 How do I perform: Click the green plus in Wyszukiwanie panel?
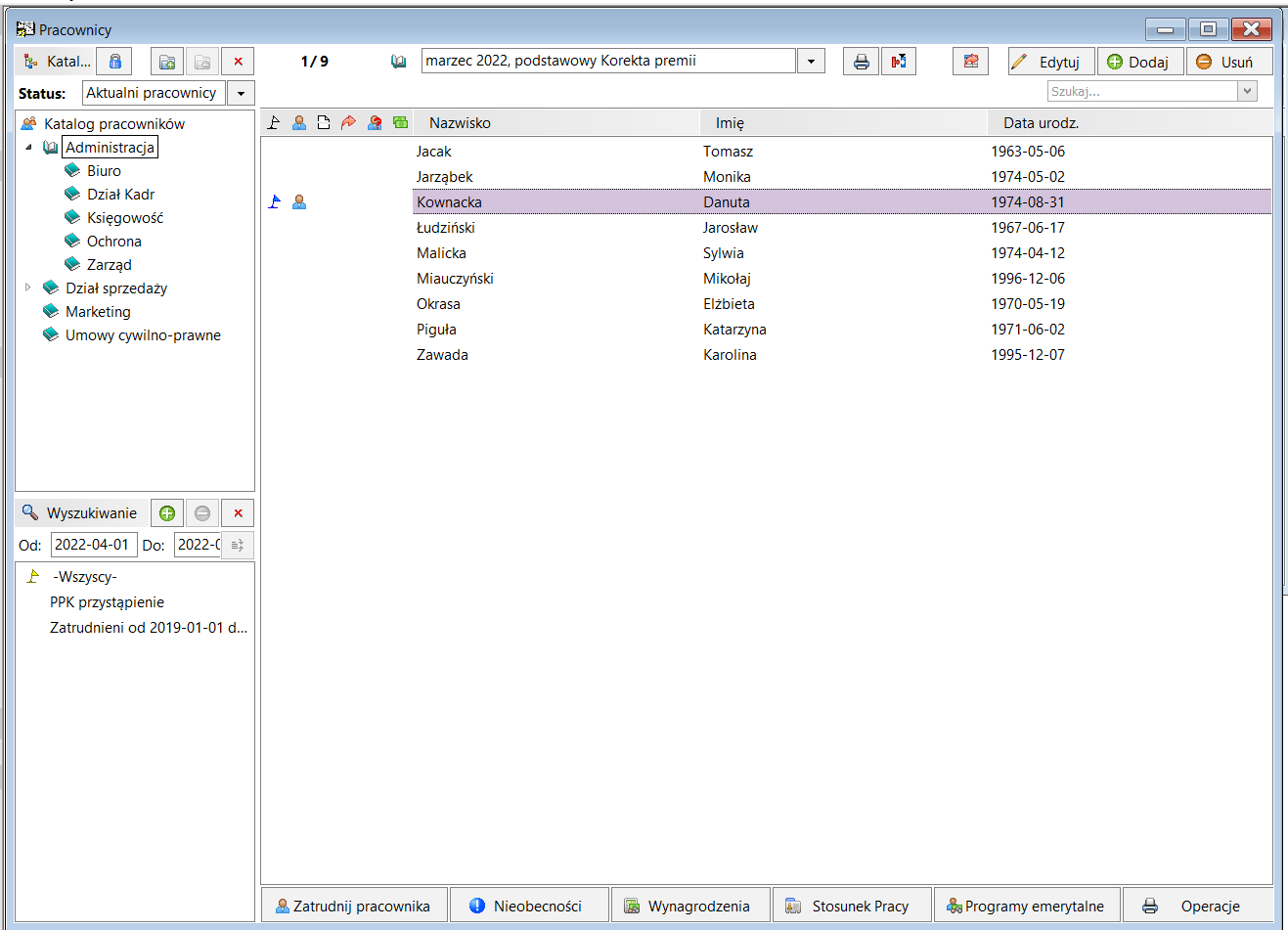167,512
